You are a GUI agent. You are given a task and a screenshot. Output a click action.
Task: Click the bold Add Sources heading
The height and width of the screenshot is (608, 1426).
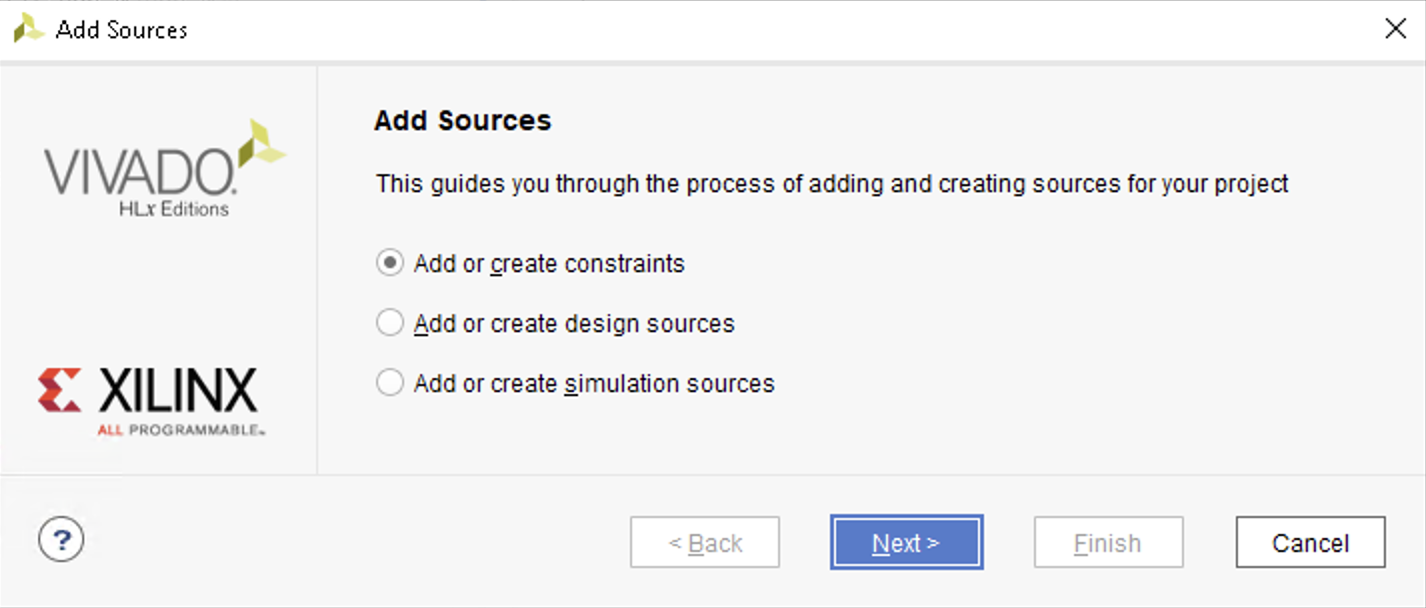tap(462, 121)
